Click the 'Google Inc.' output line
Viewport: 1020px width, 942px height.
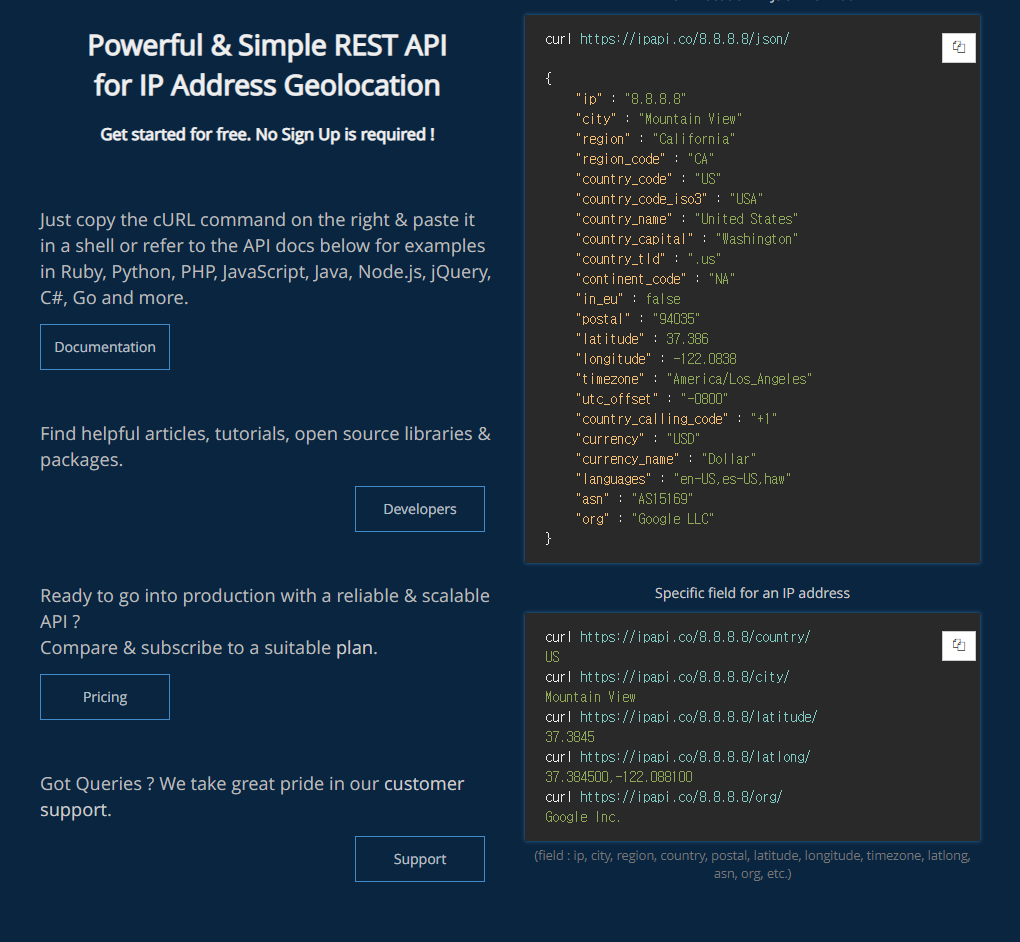pyautogui.click(x=583, y=817)
